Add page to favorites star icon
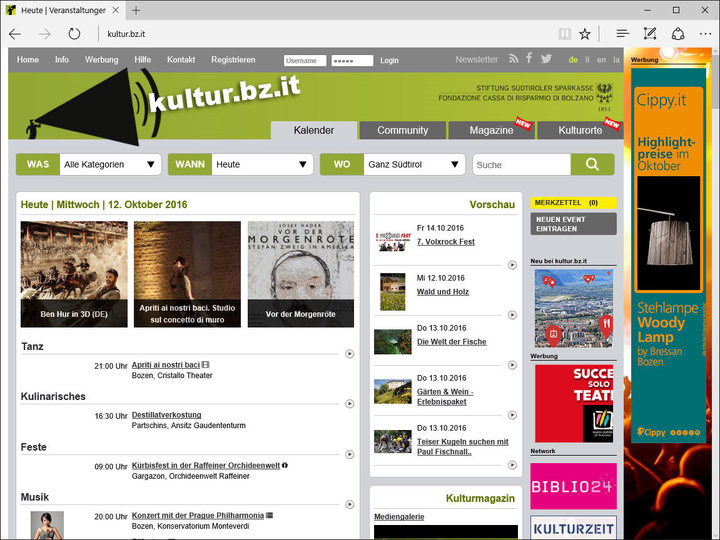The image size is (720, 540). (585, 34)
